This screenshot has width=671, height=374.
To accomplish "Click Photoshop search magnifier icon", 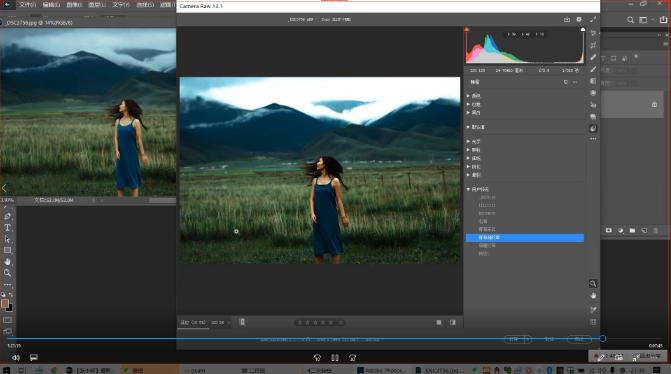I will [630, 20].
